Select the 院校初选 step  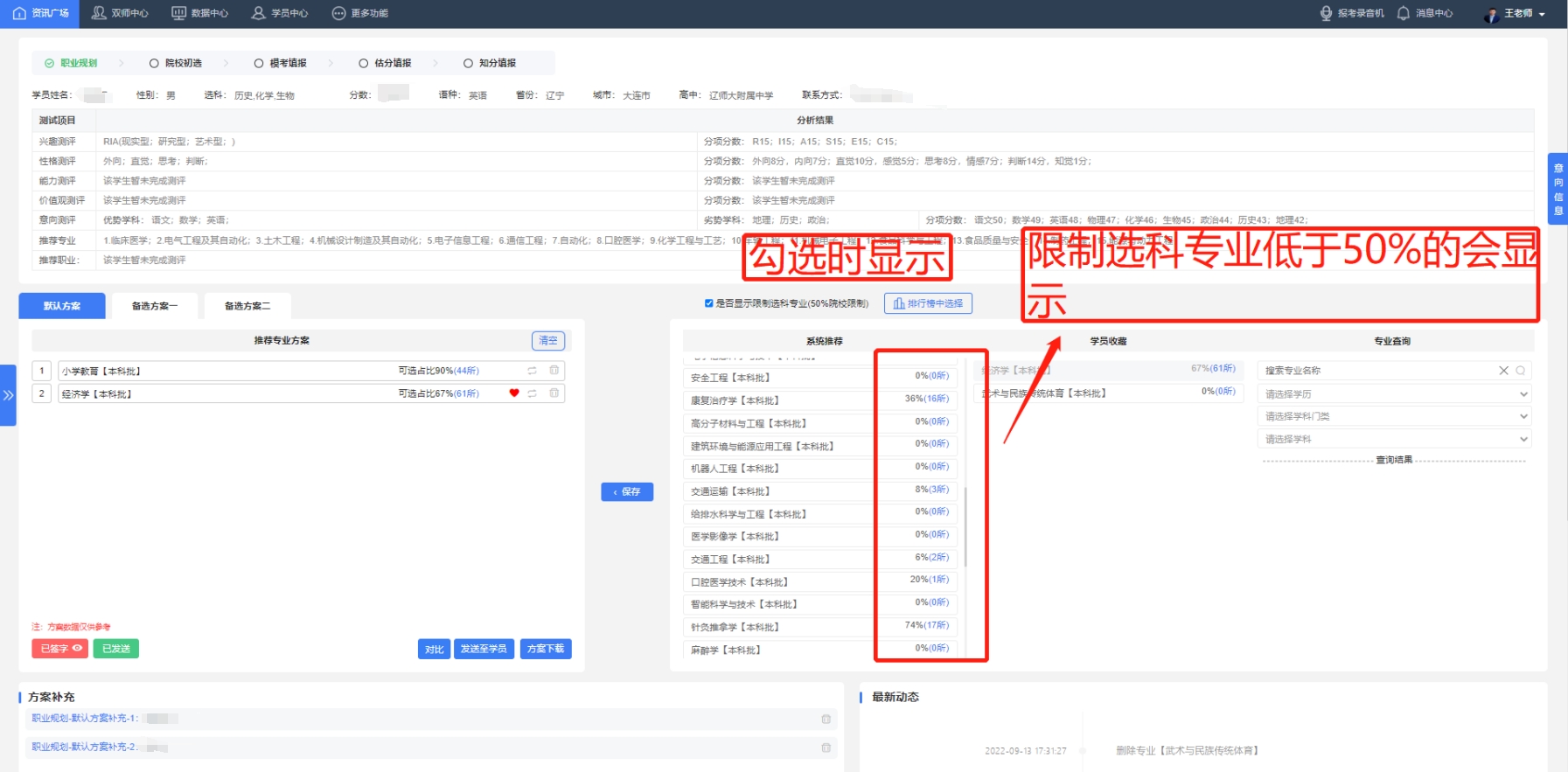pyautogui.click(x=176, y=63)
